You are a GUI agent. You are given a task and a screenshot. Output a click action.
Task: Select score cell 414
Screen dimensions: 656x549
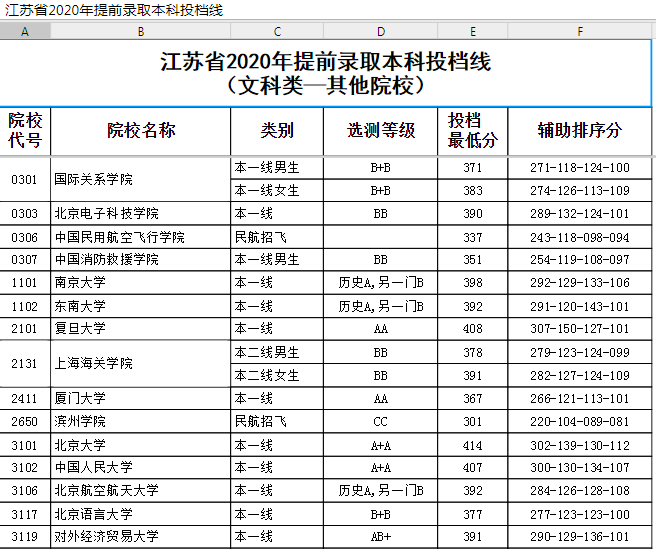[473, 445]
